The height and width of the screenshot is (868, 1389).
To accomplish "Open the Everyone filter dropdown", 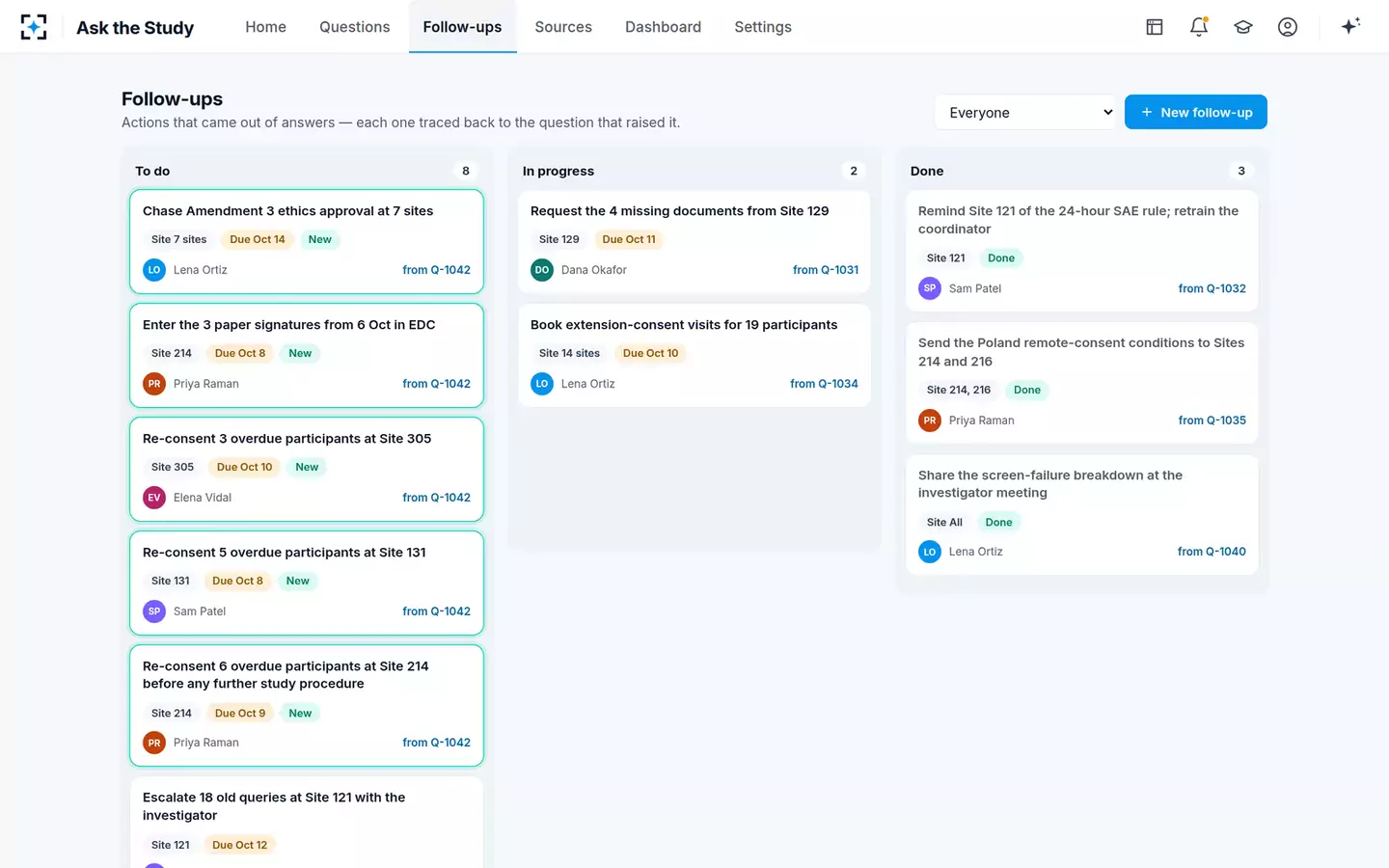I will pyautogui.click(x=1025, y=112).
